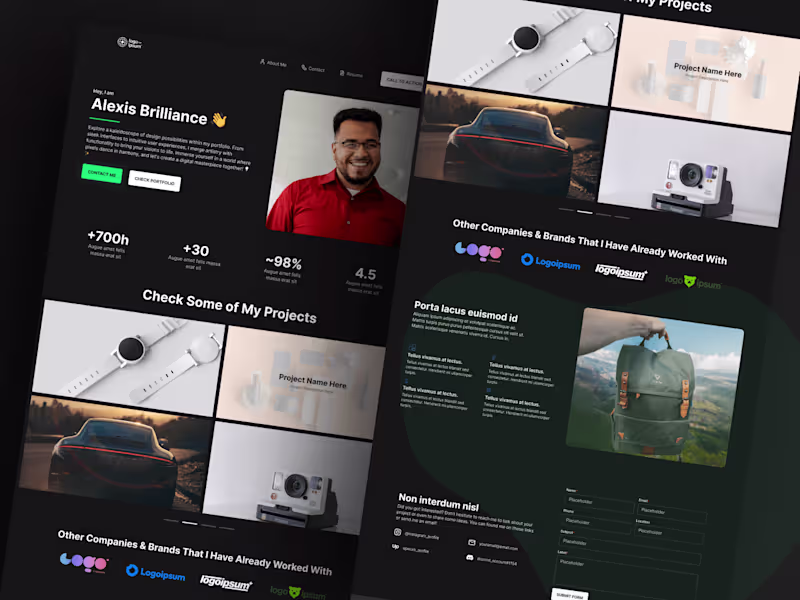Click the Contact Me button
The width and height of the screenshot is (800, 600).
(103, 173)
